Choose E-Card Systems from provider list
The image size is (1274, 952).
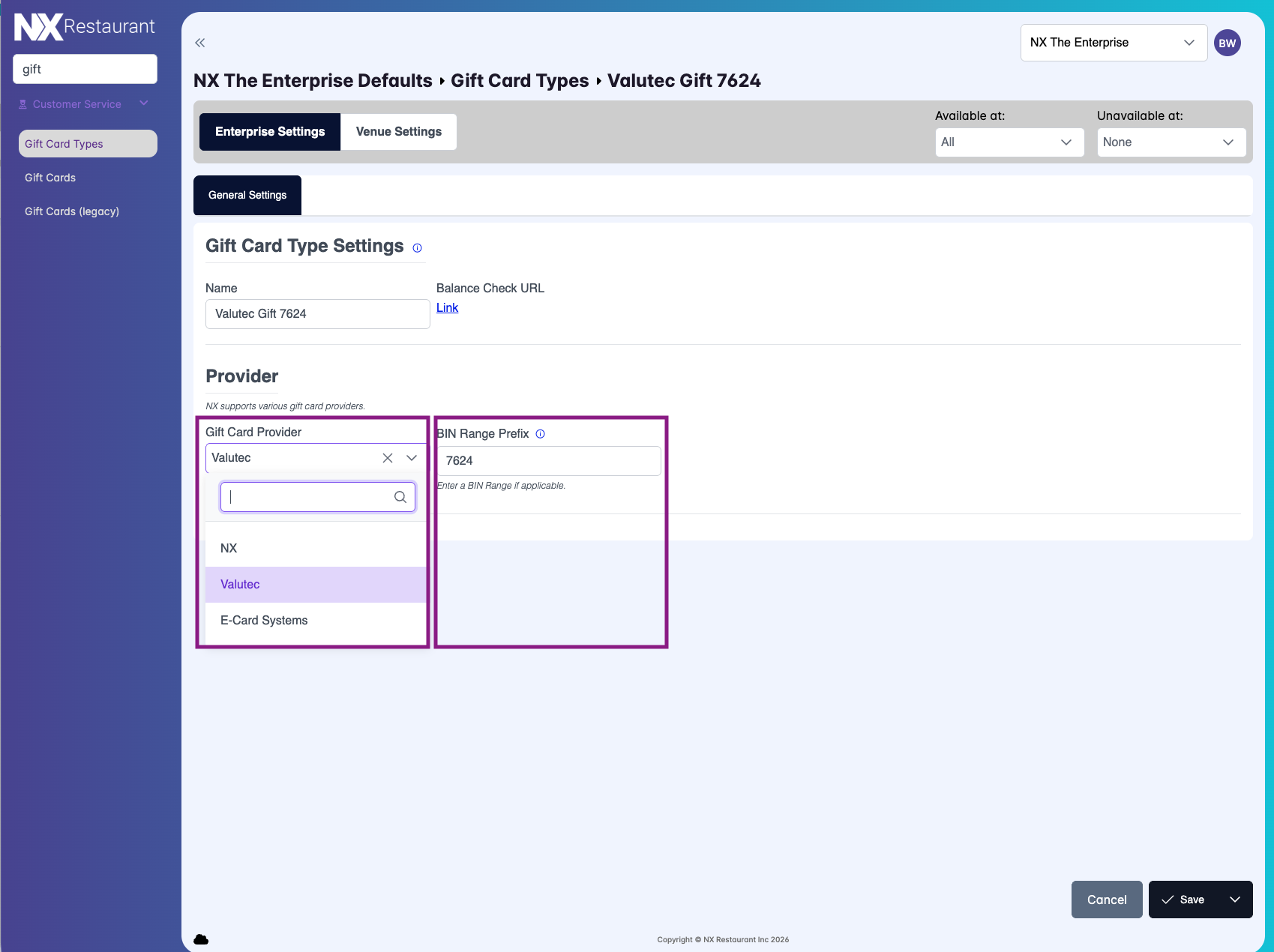click(x=264, y=620)
